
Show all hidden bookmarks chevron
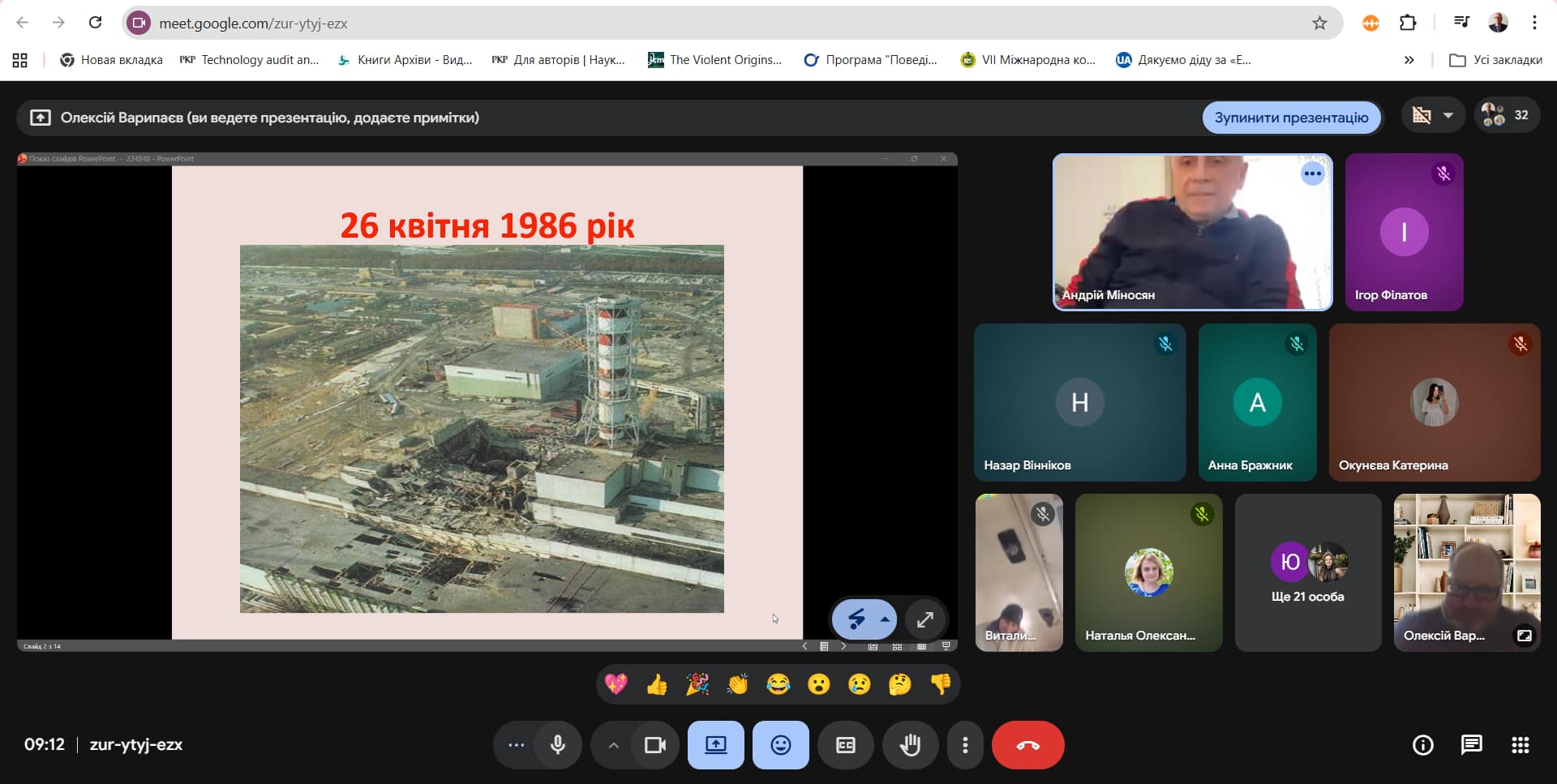pos(1409,60)
